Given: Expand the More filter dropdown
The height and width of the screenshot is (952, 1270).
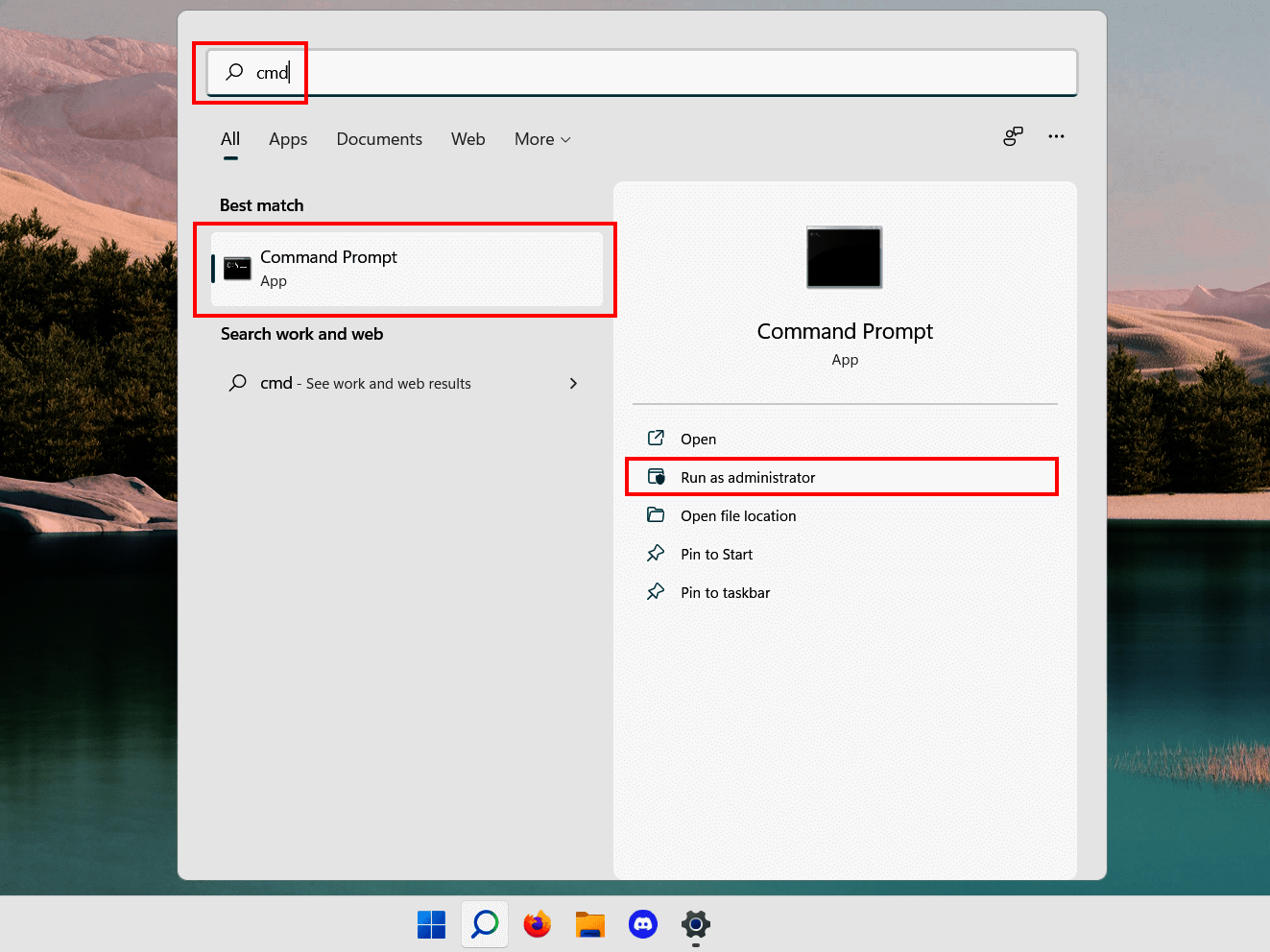Looking at the screenshot, I should click(x=541, y=139).
